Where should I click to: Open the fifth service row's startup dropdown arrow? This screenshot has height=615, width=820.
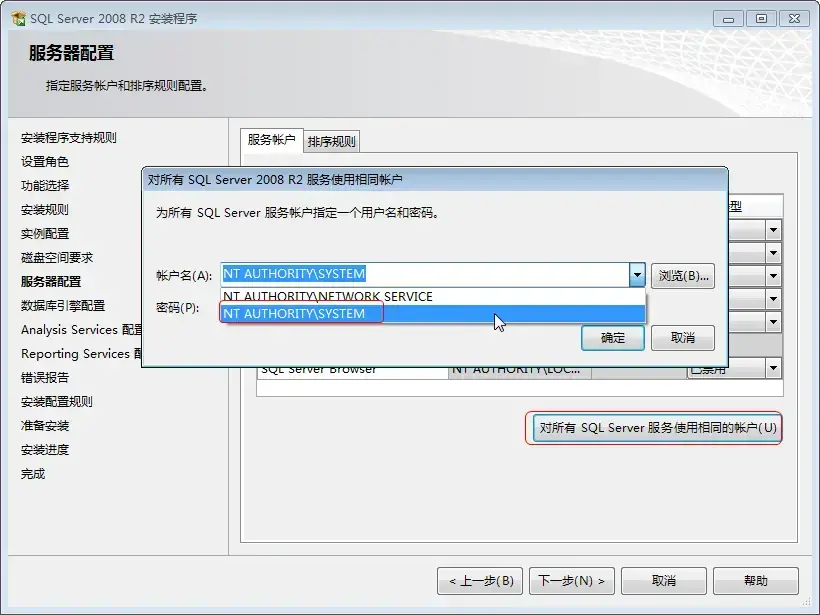click(x=773, y=322)
